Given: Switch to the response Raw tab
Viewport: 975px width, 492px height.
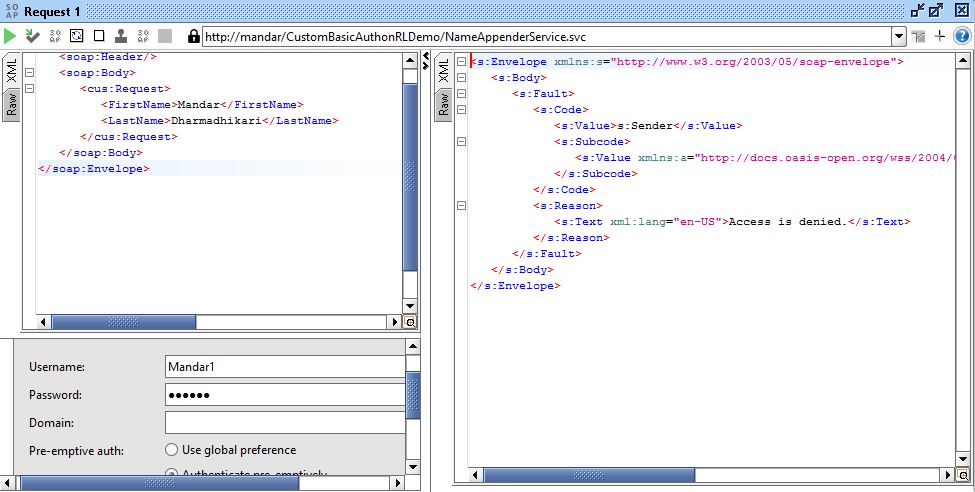Looking at the screenshot, I should coord(443,104).
